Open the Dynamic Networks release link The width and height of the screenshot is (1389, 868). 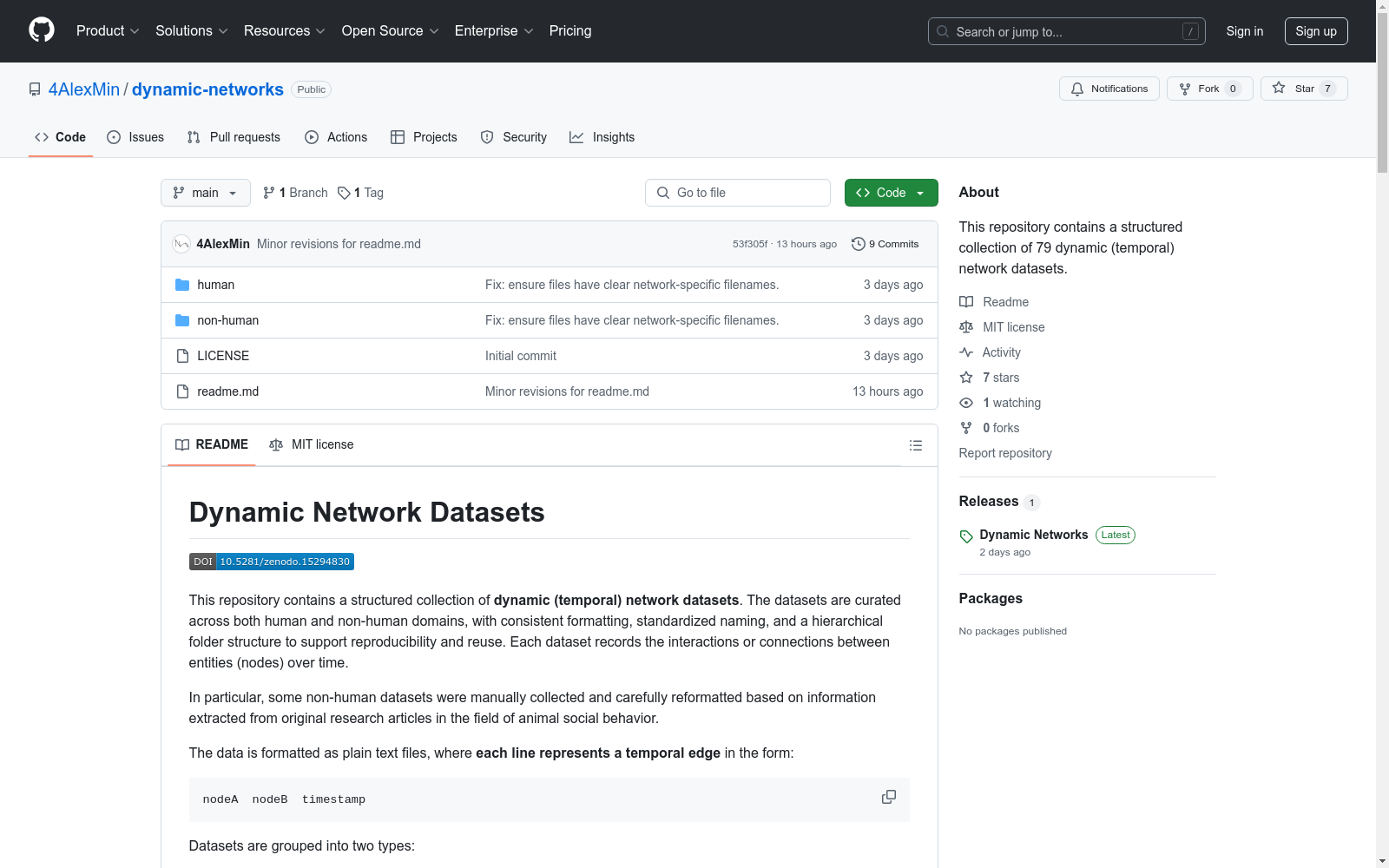pos(1034,535)
